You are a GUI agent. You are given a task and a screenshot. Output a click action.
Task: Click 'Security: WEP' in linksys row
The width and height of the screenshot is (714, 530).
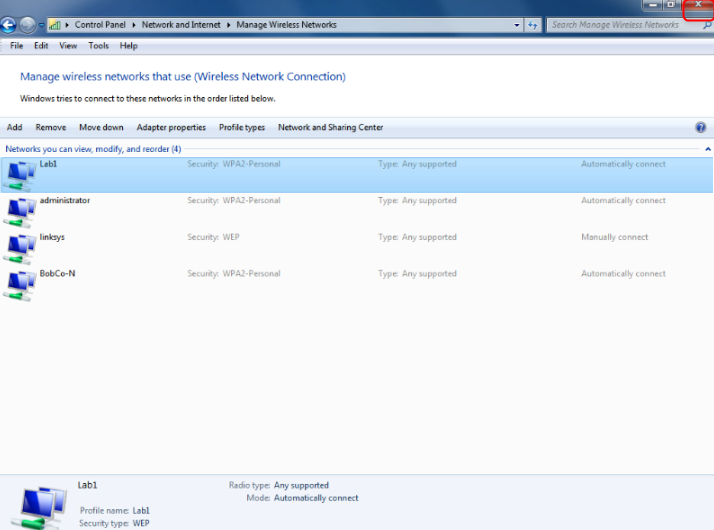(x=213, y=237)
